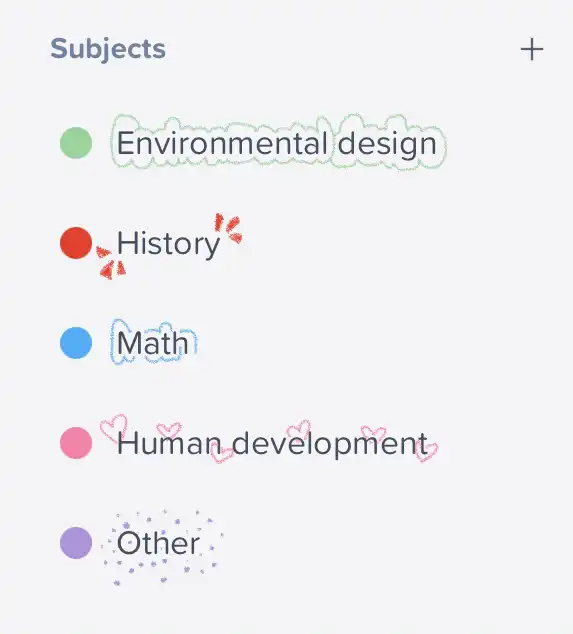Click the Subjects section heading
Viewport: 573px width, 634px height.
point(108,49)
